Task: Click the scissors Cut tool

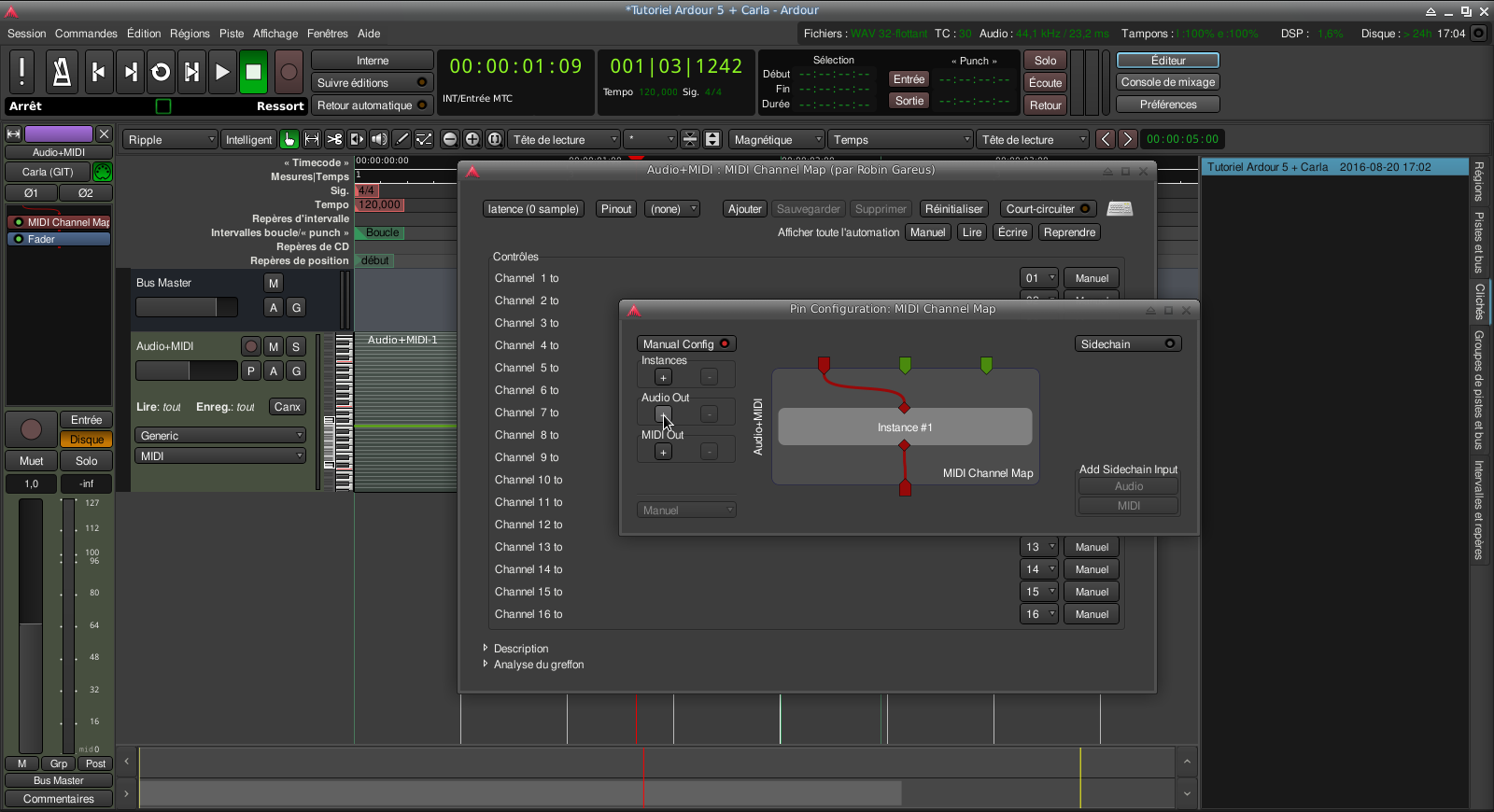Action: (334, 139)
